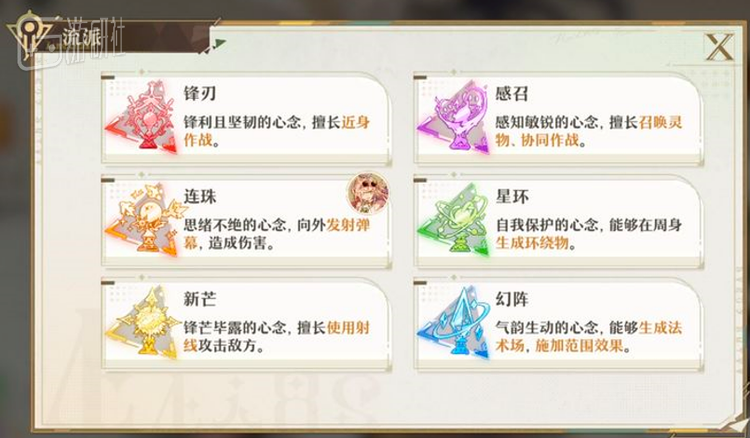Select the 感召 card title
The image size is (750, 438).
[512, 93]
